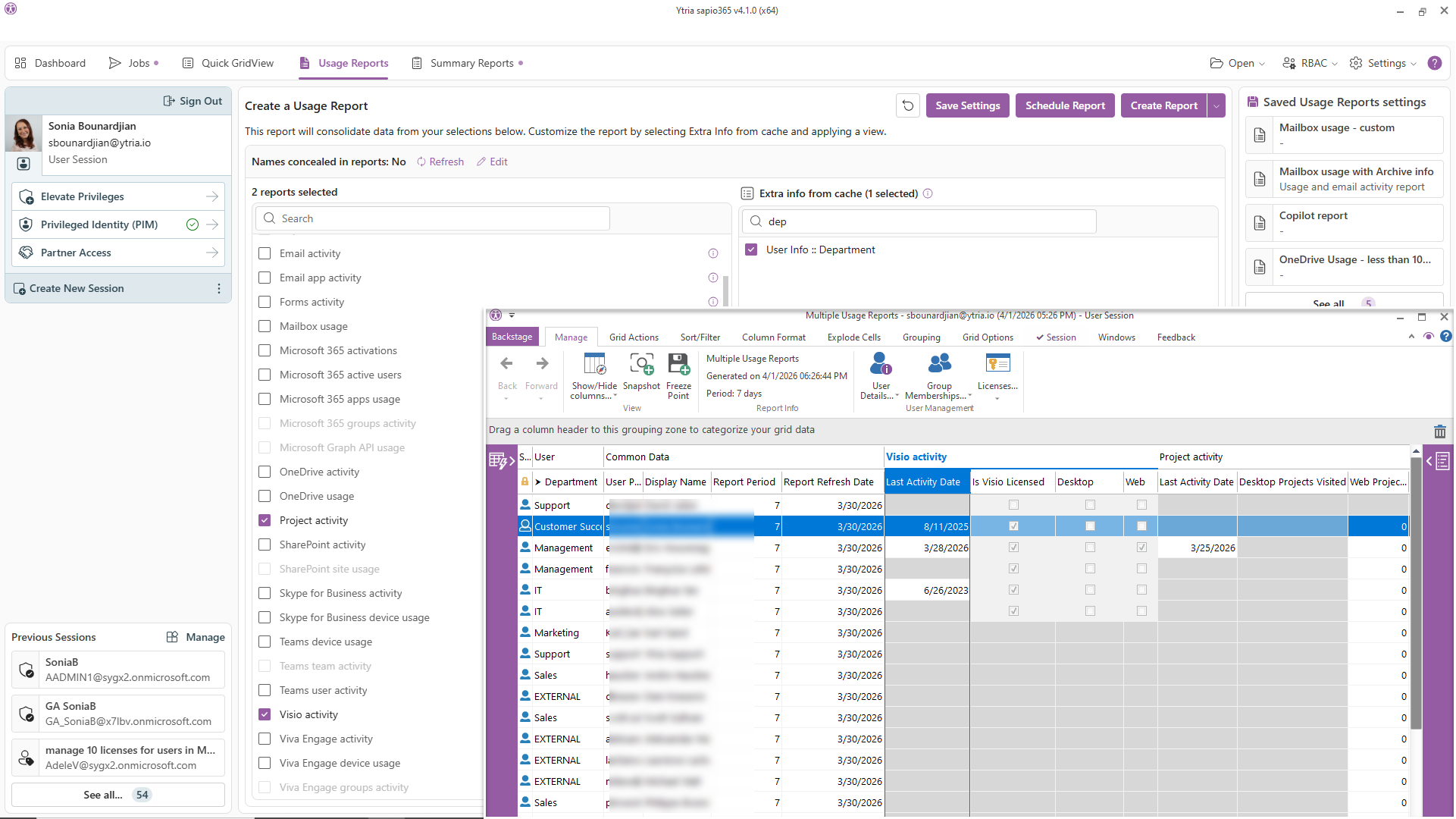Image resolution: width=1456 pixels, height=819 pixels.
Task: Open the Sort/Filter ribbon tab
Action: pos(700,337)
